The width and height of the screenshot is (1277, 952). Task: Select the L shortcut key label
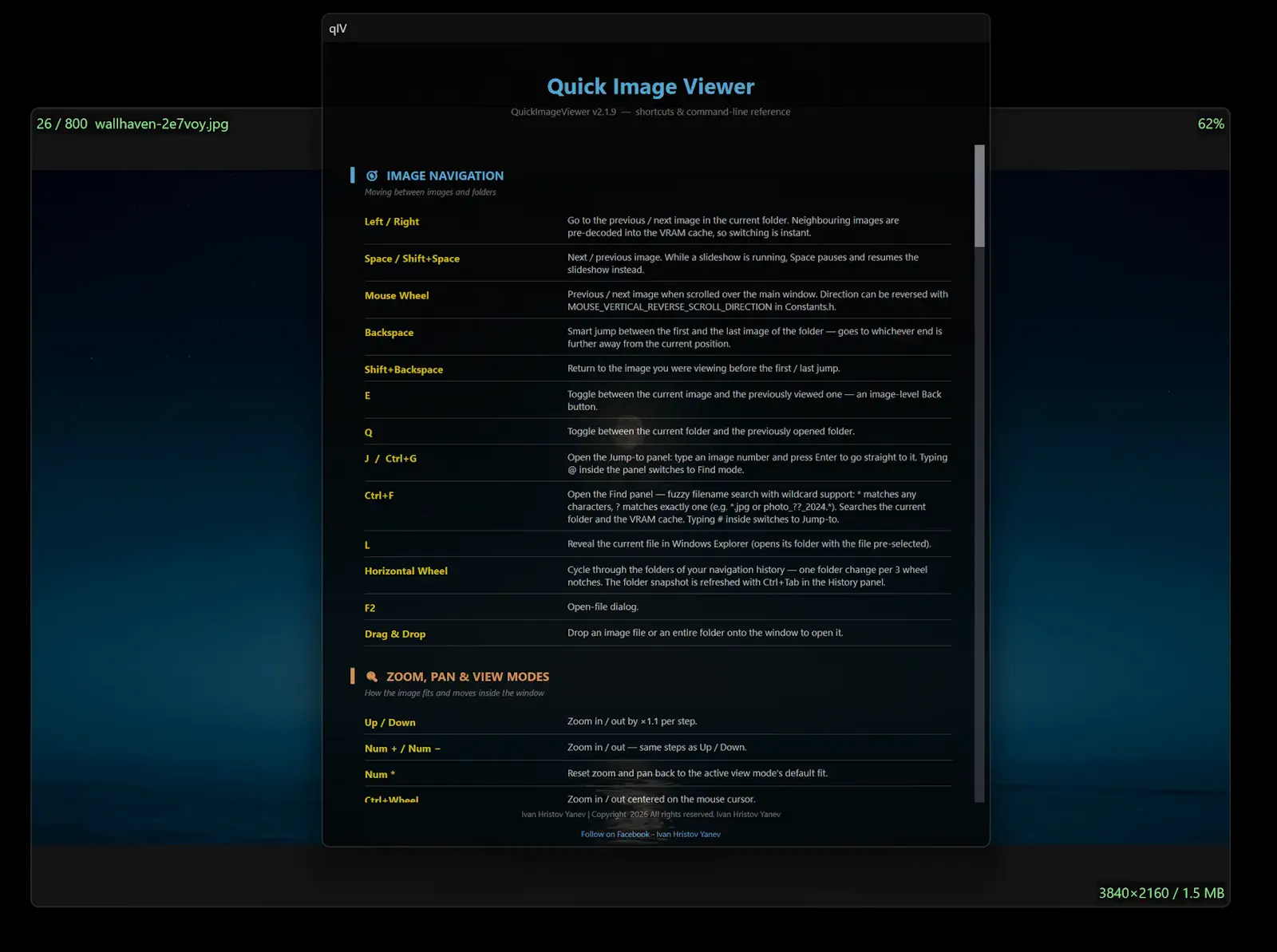pos(367,545)
